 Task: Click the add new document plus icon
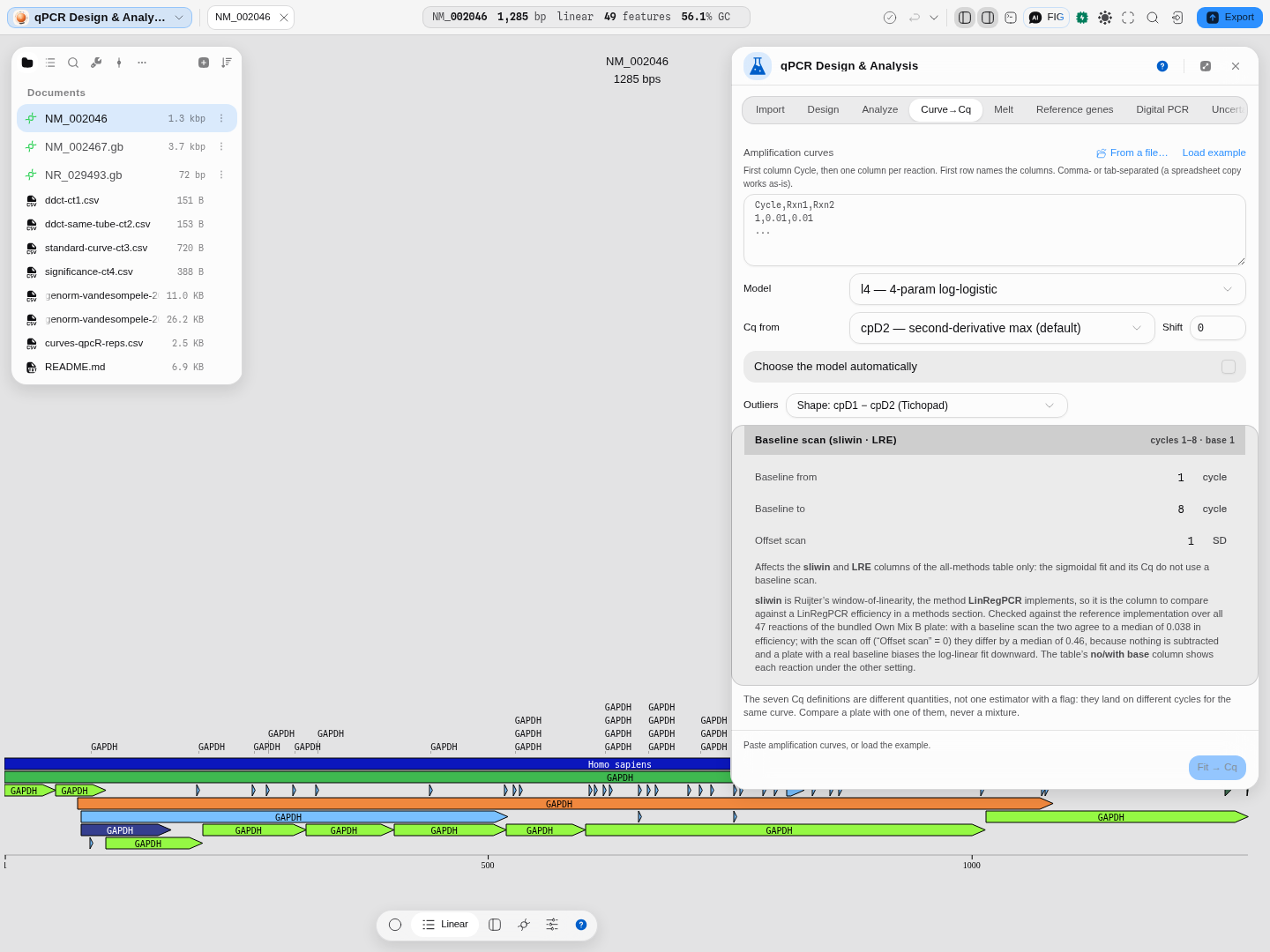(204, 63)
